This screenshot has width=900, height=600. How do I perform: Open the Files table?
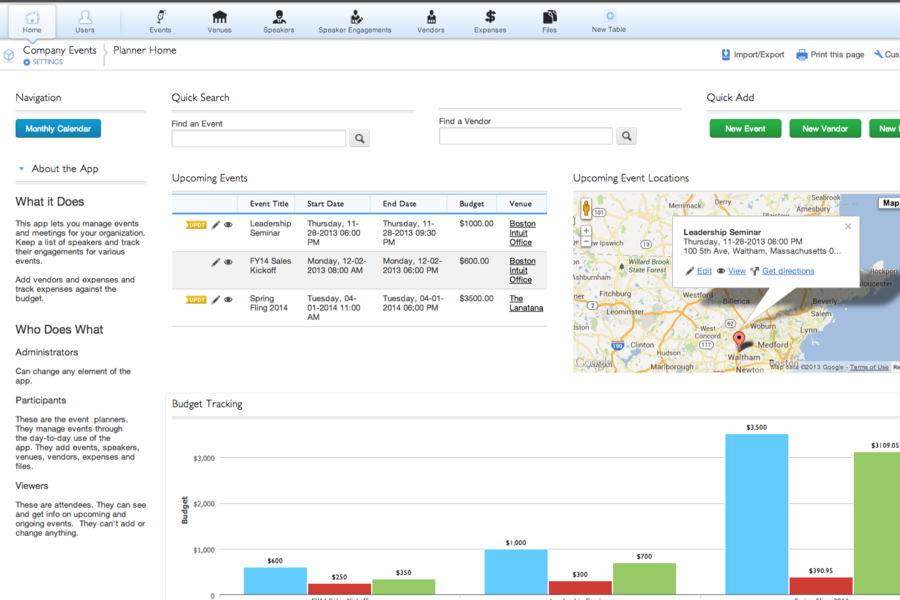(549, 20)
